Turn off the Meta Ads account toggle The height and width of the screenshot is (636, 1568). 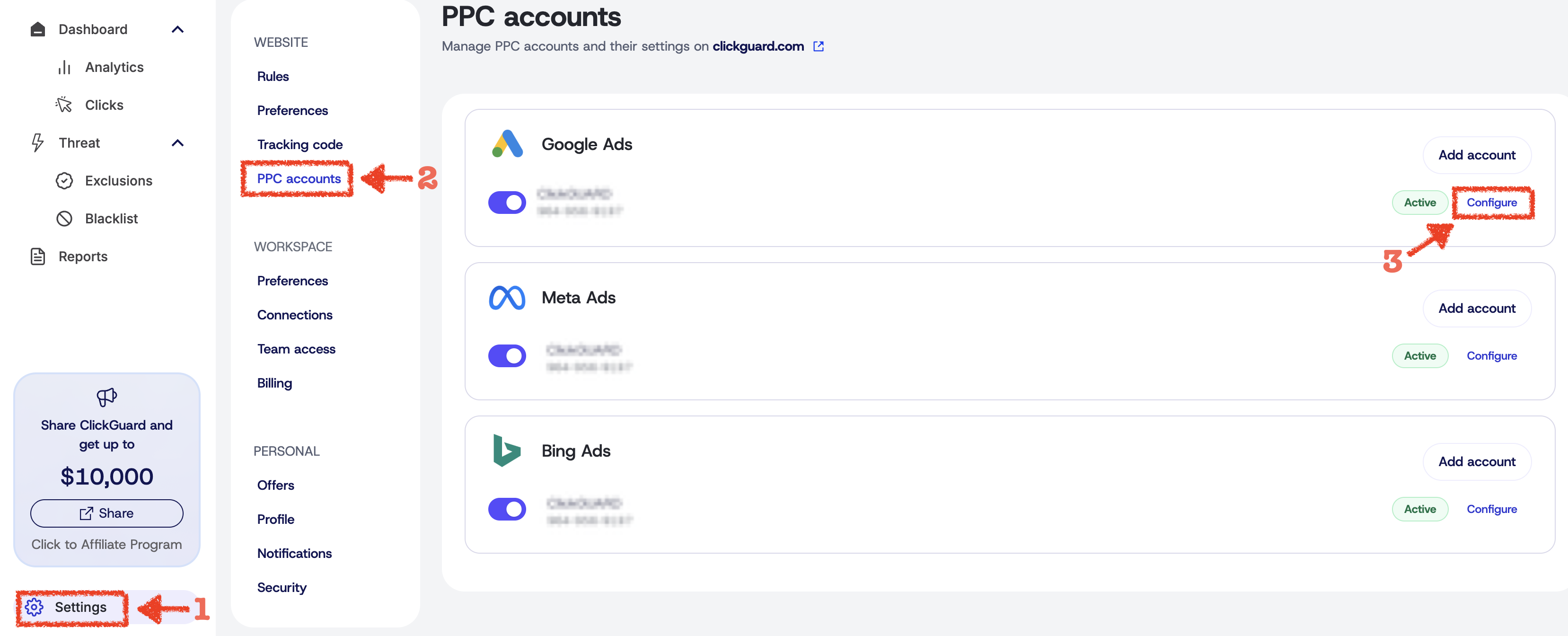click(x=506, y=356)
